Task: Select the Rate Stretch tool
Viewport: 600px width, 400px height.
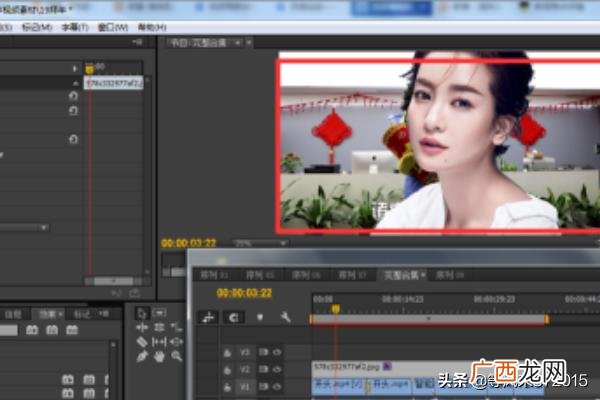Action: coord(176,327)
